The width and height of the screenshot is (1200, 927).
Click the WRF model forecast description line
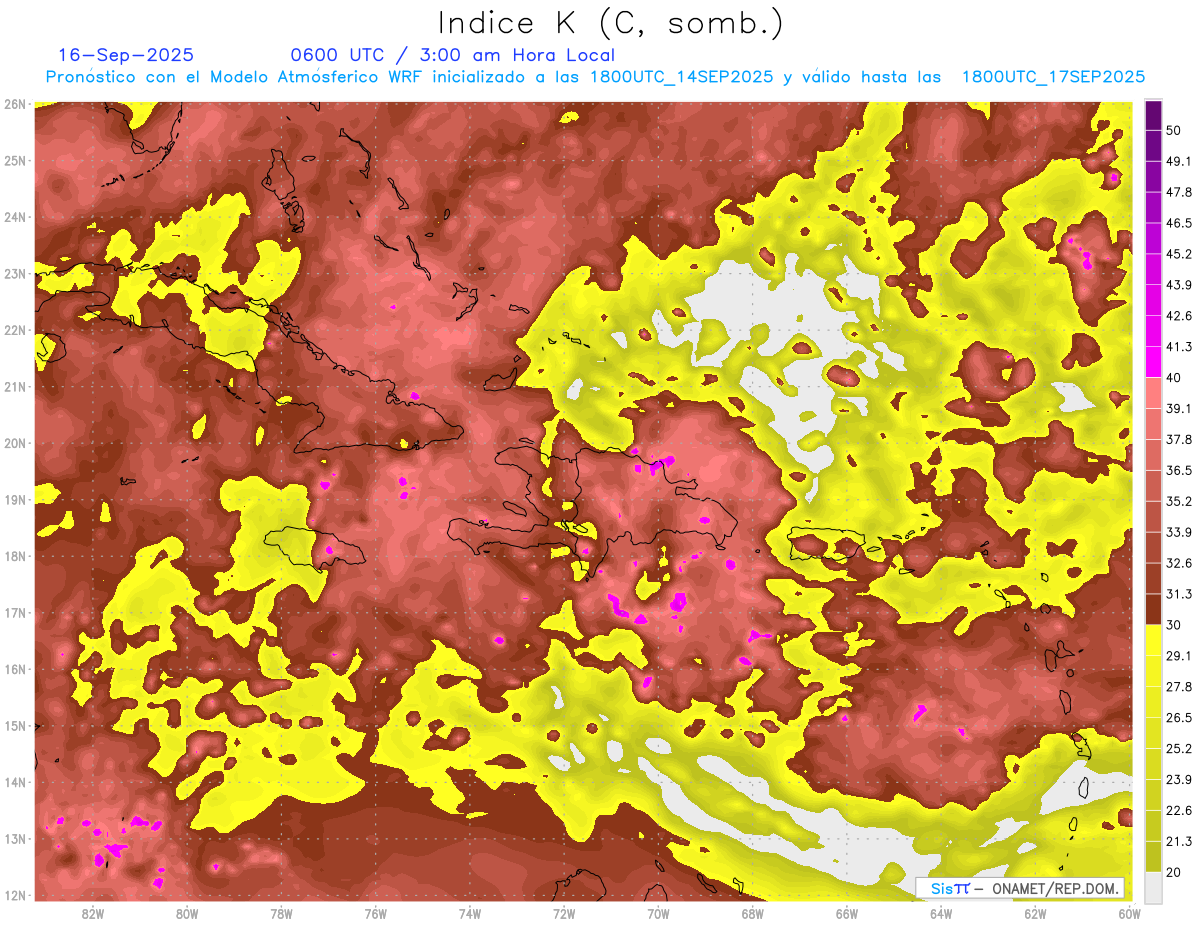point(595,77)
